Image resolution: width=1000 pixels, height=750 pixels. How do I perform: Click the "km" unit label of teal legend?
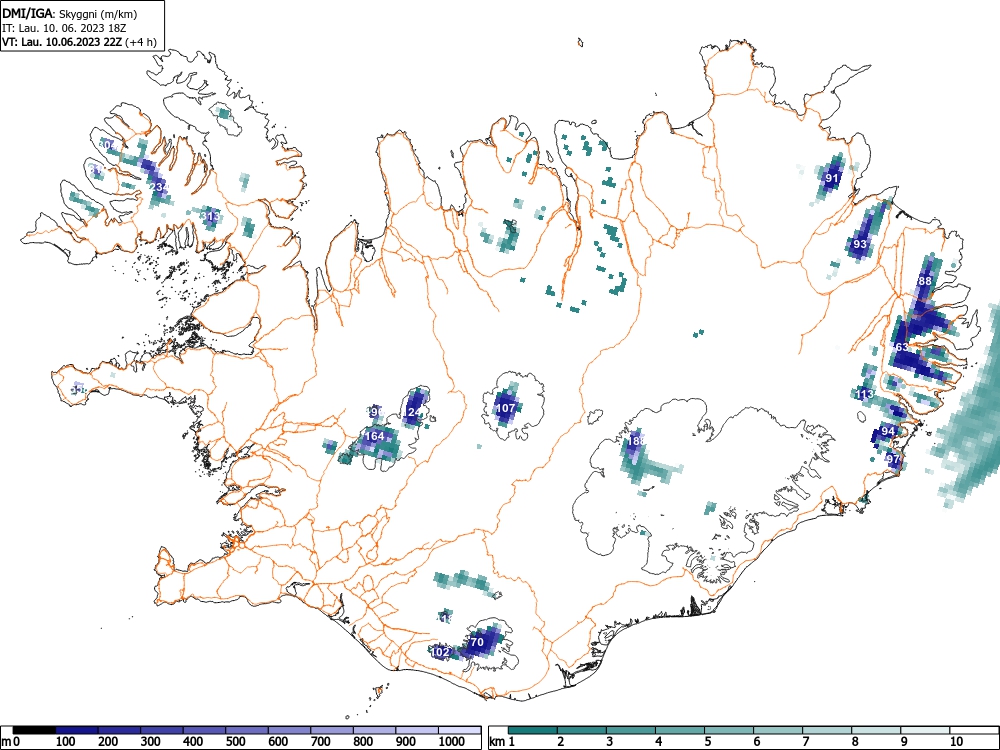click(x=497, y=742)
